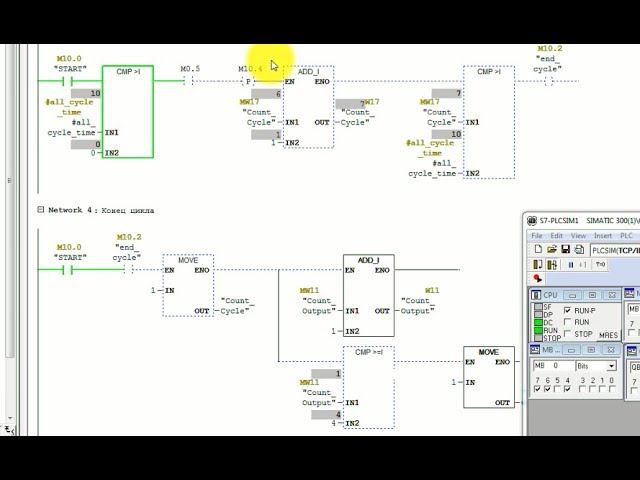Select the M10.4 positive edge P contact
The width and height of the screenshot is (640, 480).
(x=248, y=81)
